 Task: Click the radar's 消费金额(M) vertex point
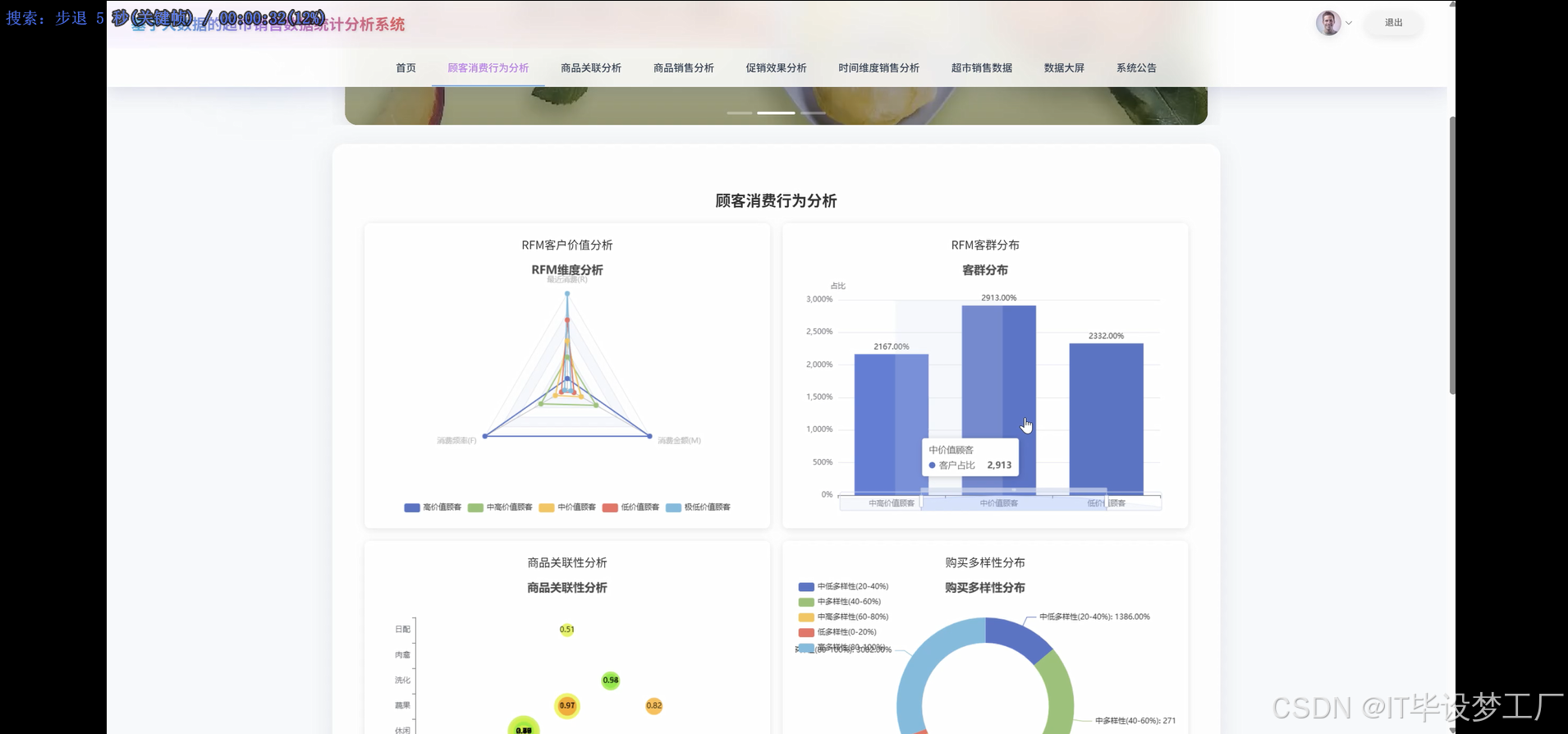[649, 436]
